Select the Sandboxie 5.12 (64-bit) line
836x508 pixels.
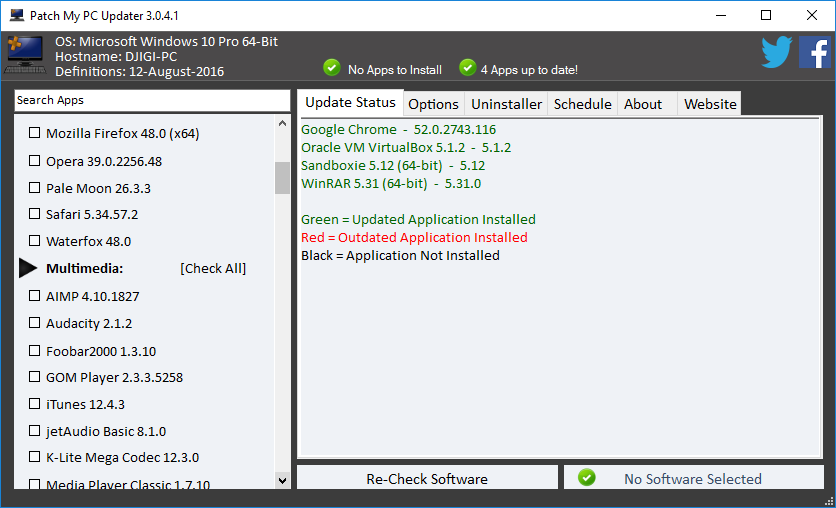tap(393, 166)
